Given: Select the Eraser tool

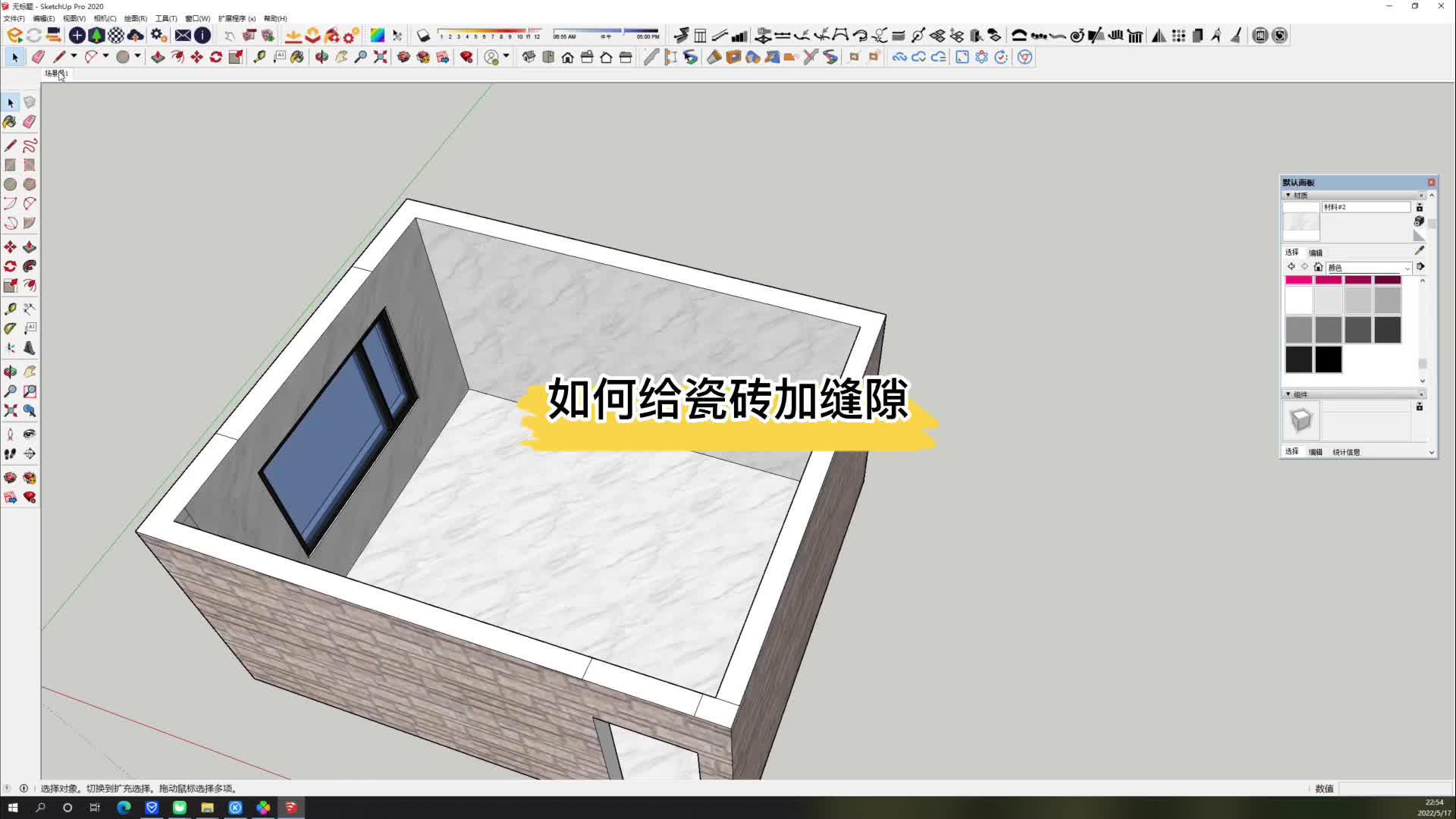Looking at the screenshot, I should point(30,121).
